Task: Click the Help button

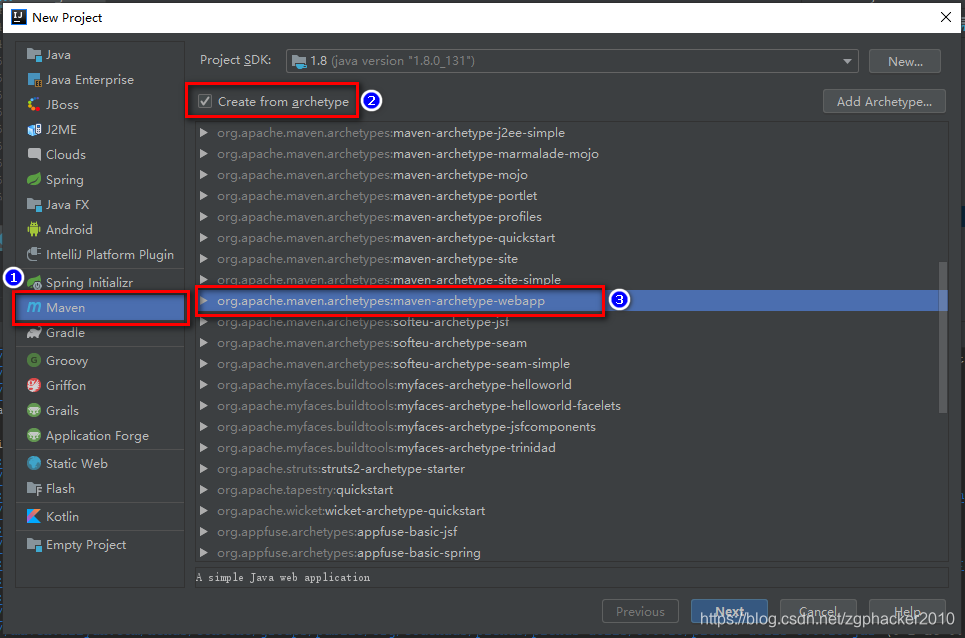Action: point(907,611)
